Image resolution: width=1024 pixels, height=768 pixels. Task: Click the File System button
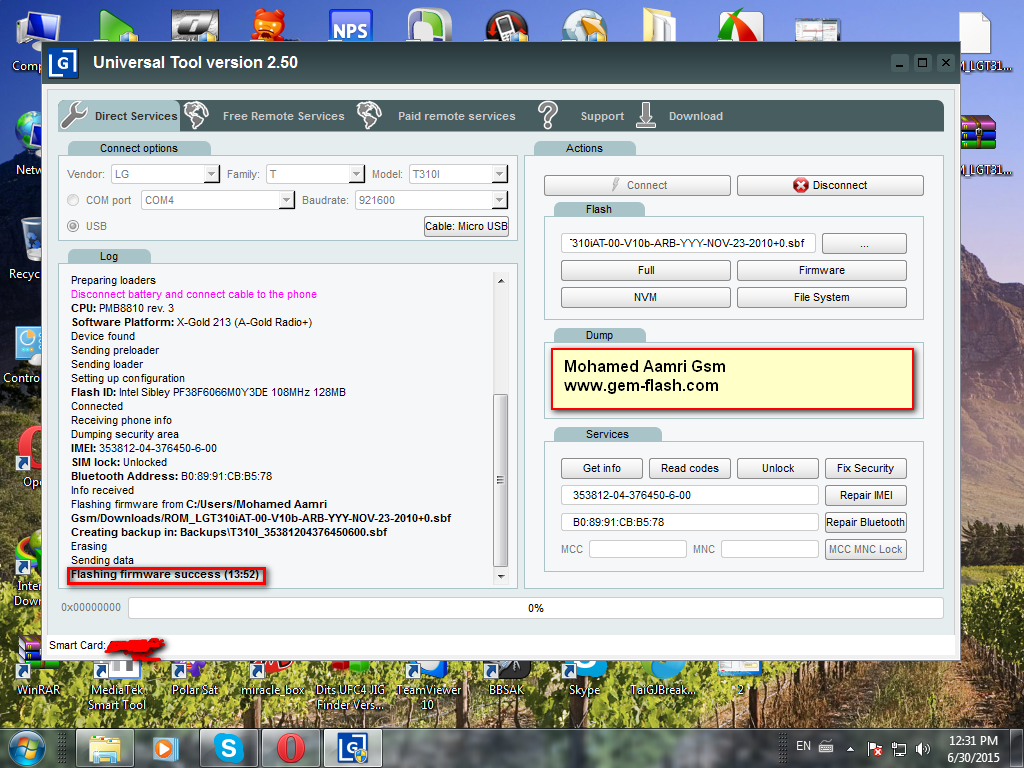[822, 297]
